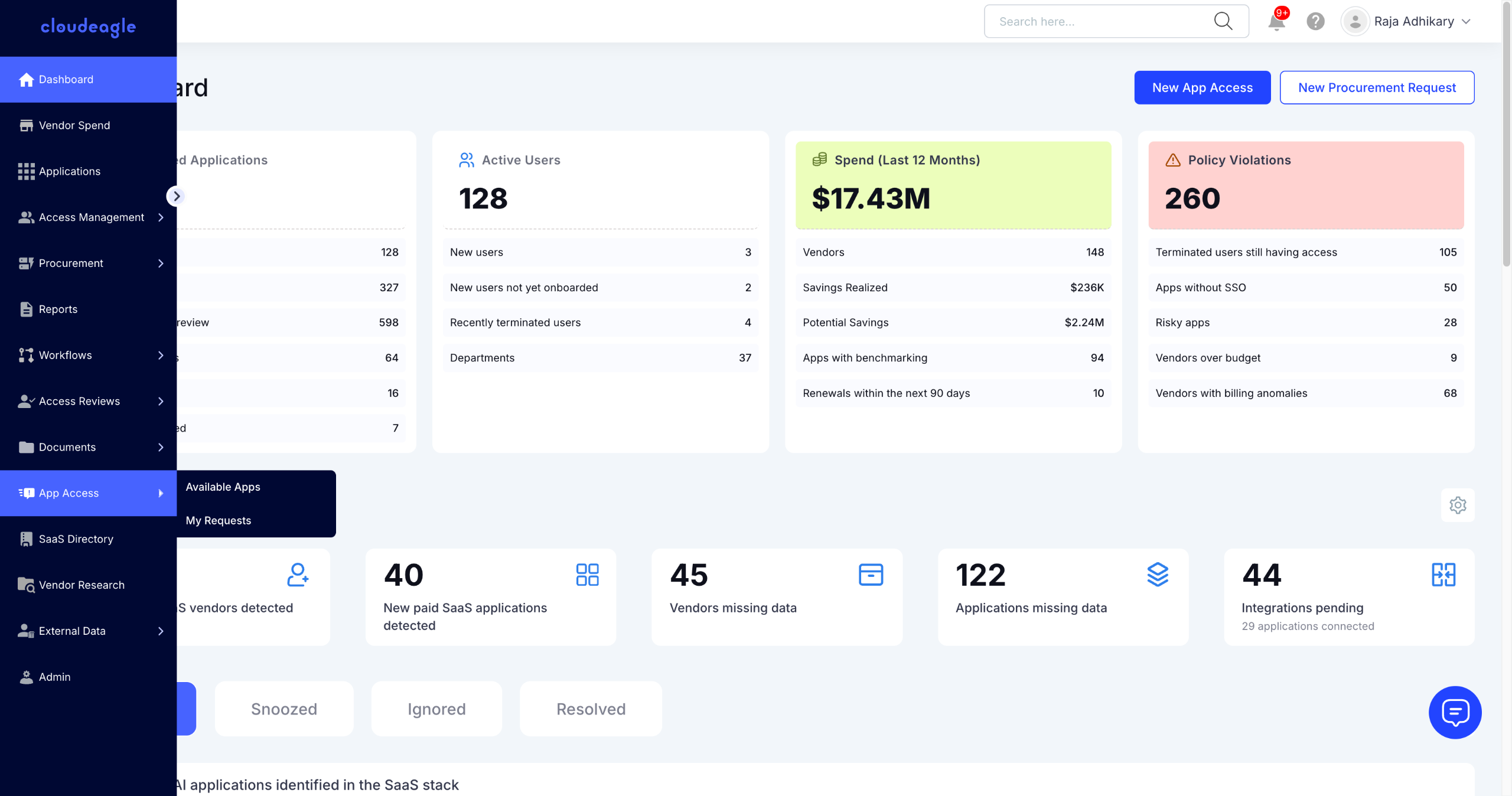Click the Vendors missing data card icon
Image resolution: width=1512 pixels, height=796 pixels.
pyautogui.click(x=871, y=575)
